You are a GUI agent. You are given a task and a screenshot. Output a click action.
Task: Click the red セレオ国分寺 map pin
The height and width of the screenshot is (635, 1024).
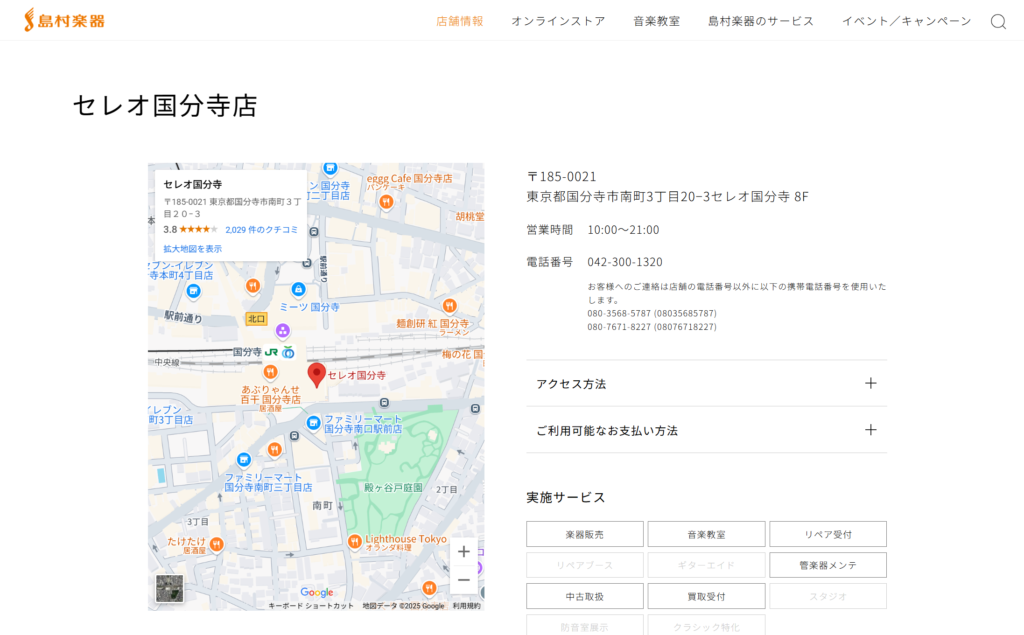pyautogui.click(x=317, y=375)
